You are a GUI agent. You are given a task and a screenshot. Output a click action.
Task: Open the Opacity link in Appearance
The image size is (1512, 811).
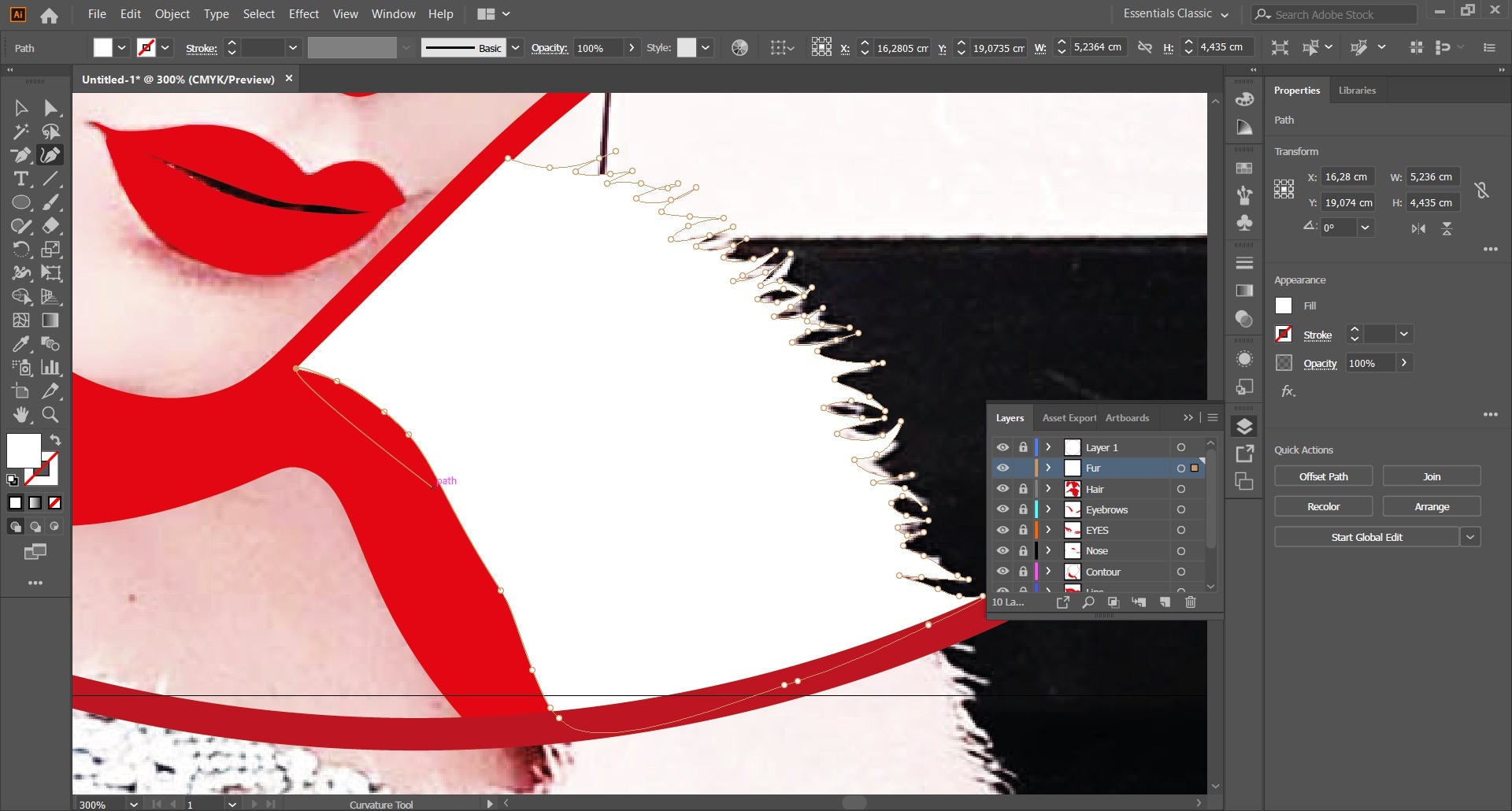point(1320,363)
